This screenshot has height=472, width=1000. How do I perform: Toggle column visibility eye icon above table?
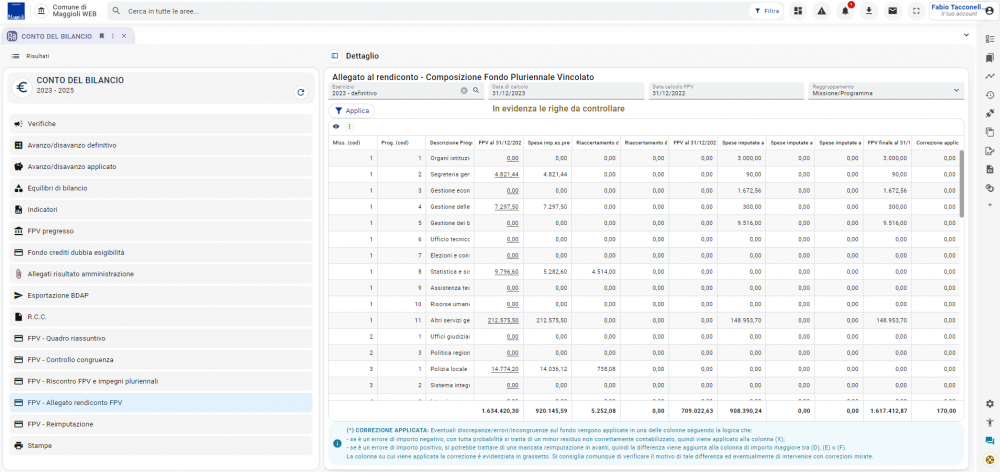[x=336, y=126]
